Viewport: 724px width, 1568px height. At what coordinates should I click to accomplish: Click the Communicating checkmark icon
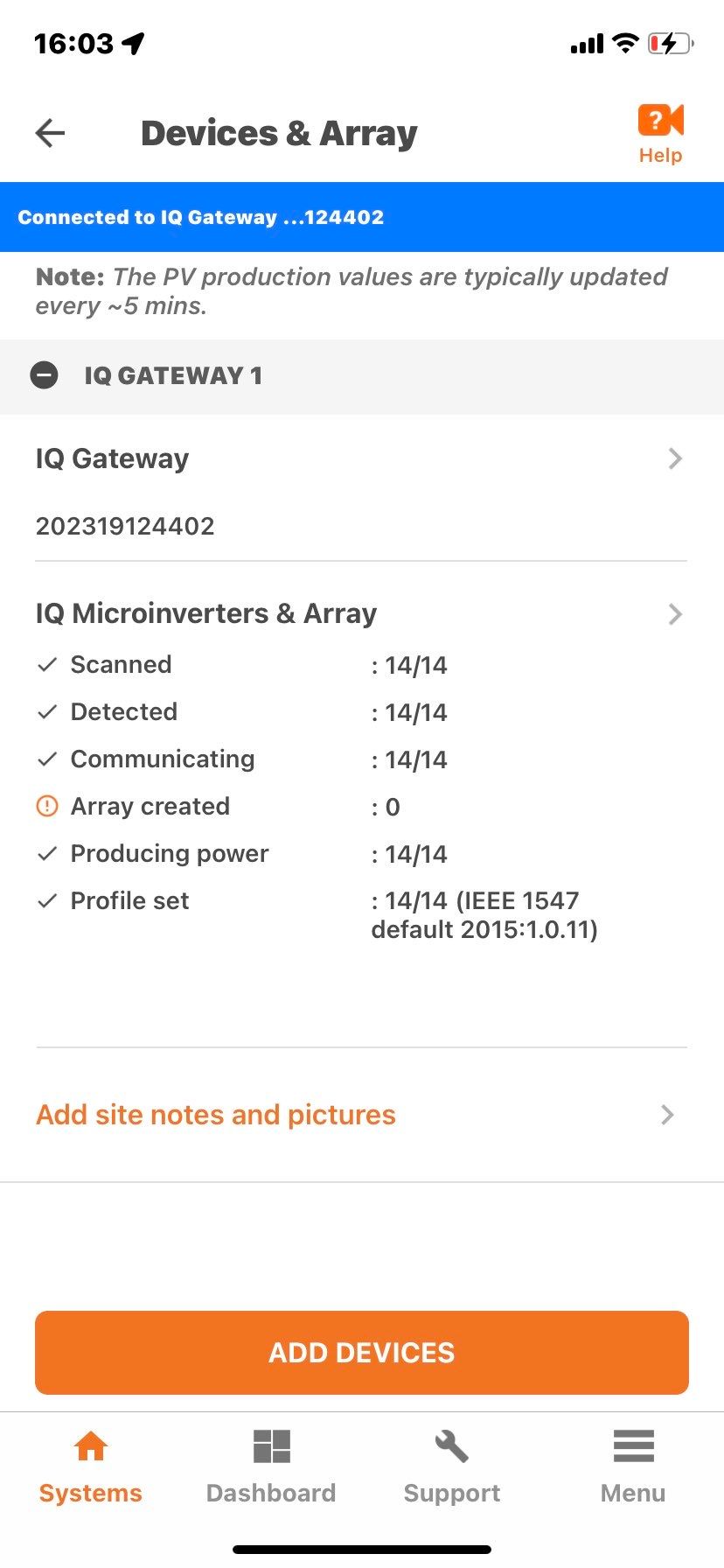[47, 759]
